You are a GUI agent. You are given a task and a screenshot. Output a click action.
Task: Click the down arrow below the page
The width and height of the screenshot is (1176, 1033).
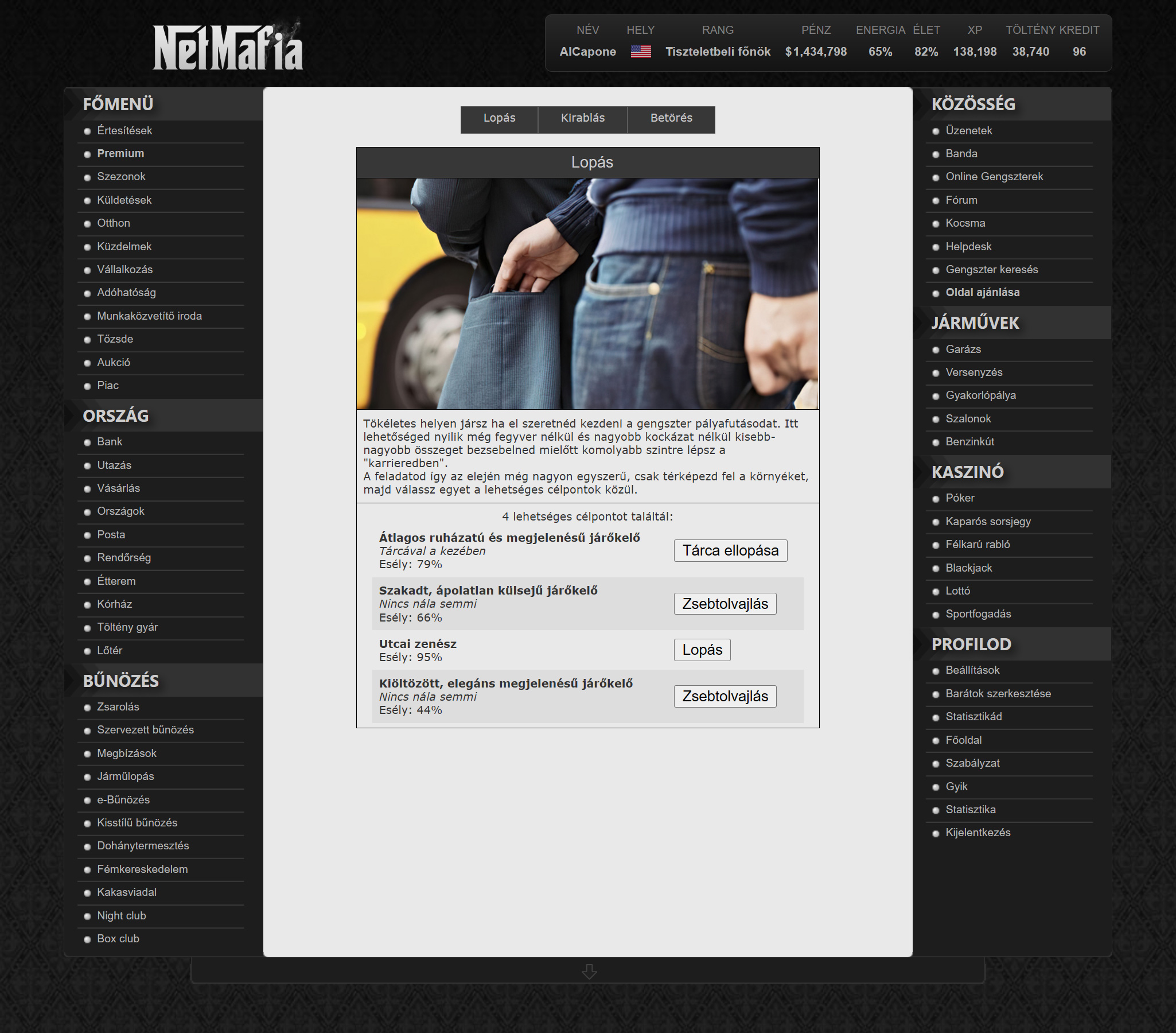[x=589, y=972]
